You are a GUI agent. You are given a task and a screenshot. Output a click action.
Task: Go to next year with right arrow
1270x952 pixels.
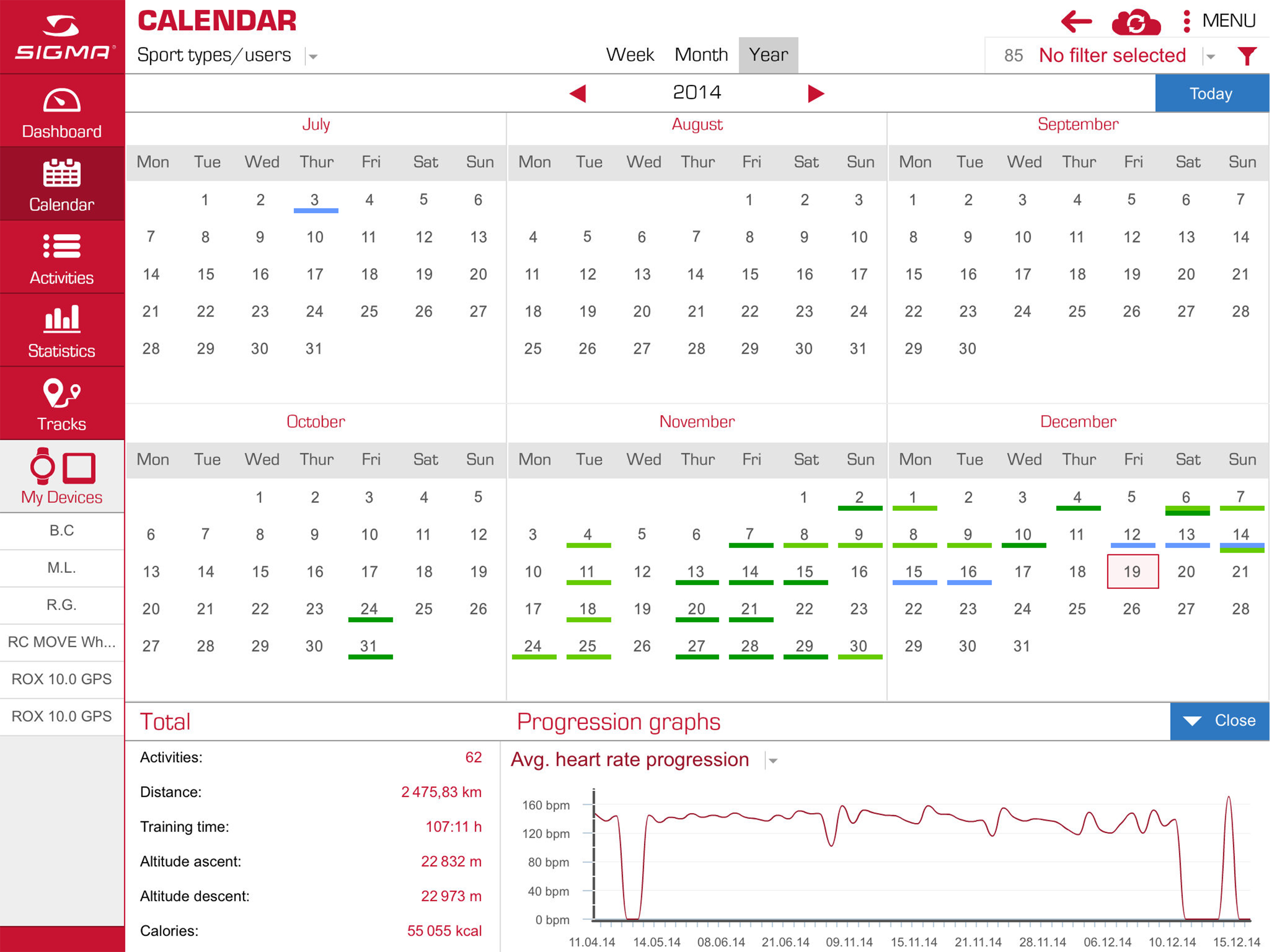pyautogui.click(x=815, y=93)
